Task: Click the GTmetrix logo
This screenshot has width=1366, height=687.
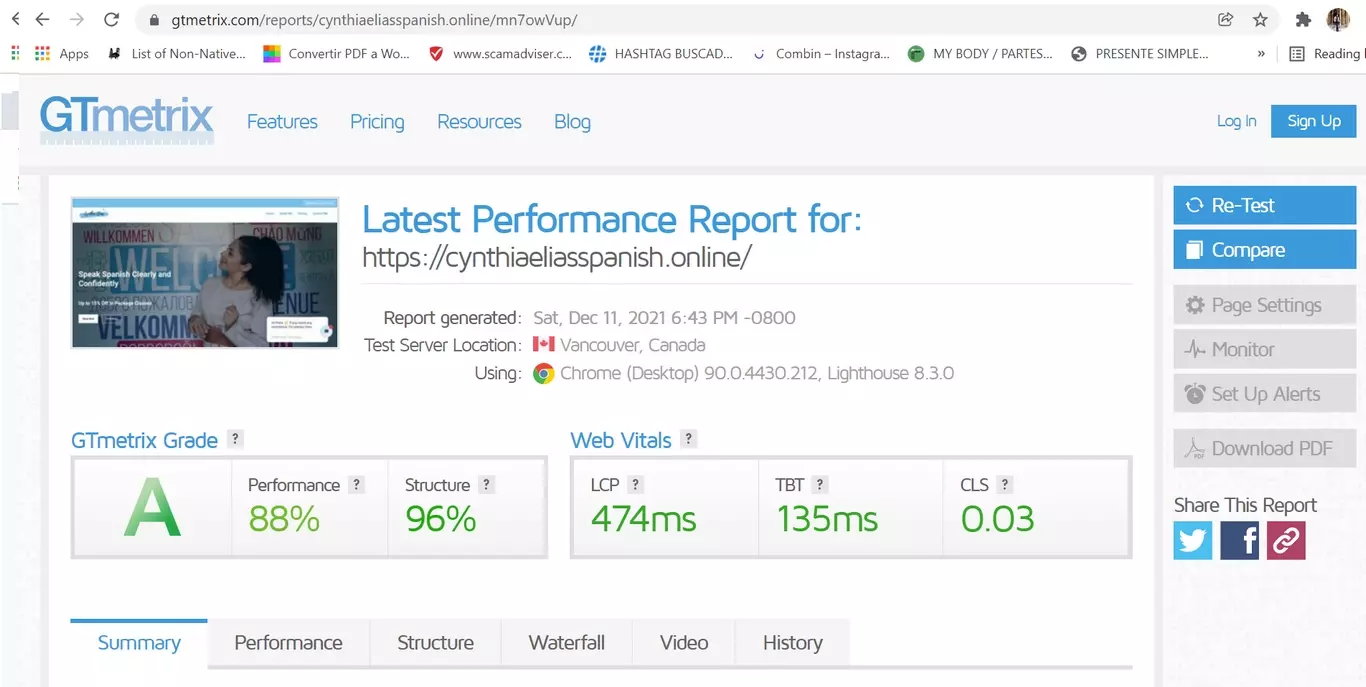Action: click(x=127, y=120)
